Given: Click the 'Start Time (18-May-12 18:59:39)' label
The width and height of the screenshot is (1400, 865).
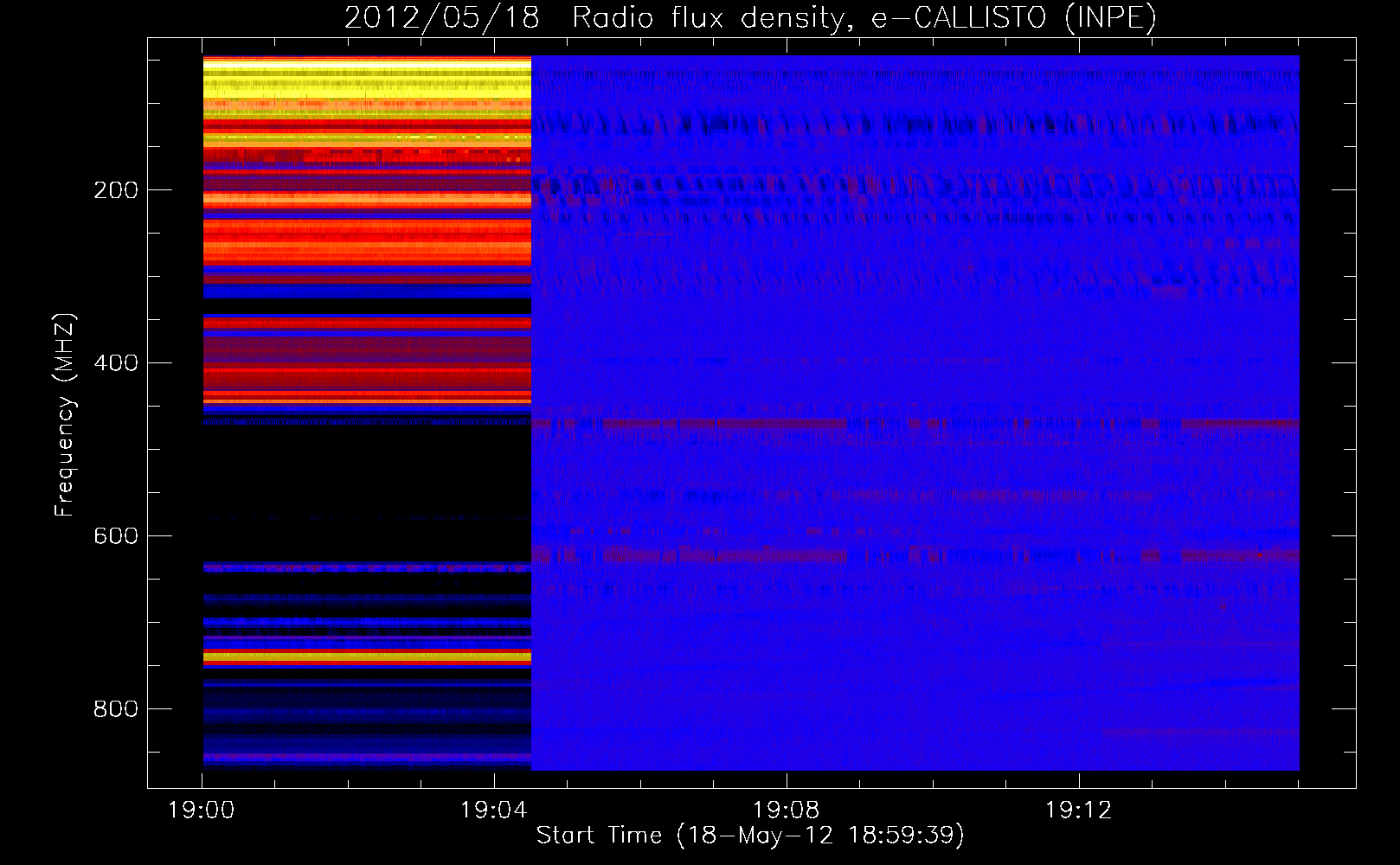Looking at the screenshot, I should tap(750, 836).
